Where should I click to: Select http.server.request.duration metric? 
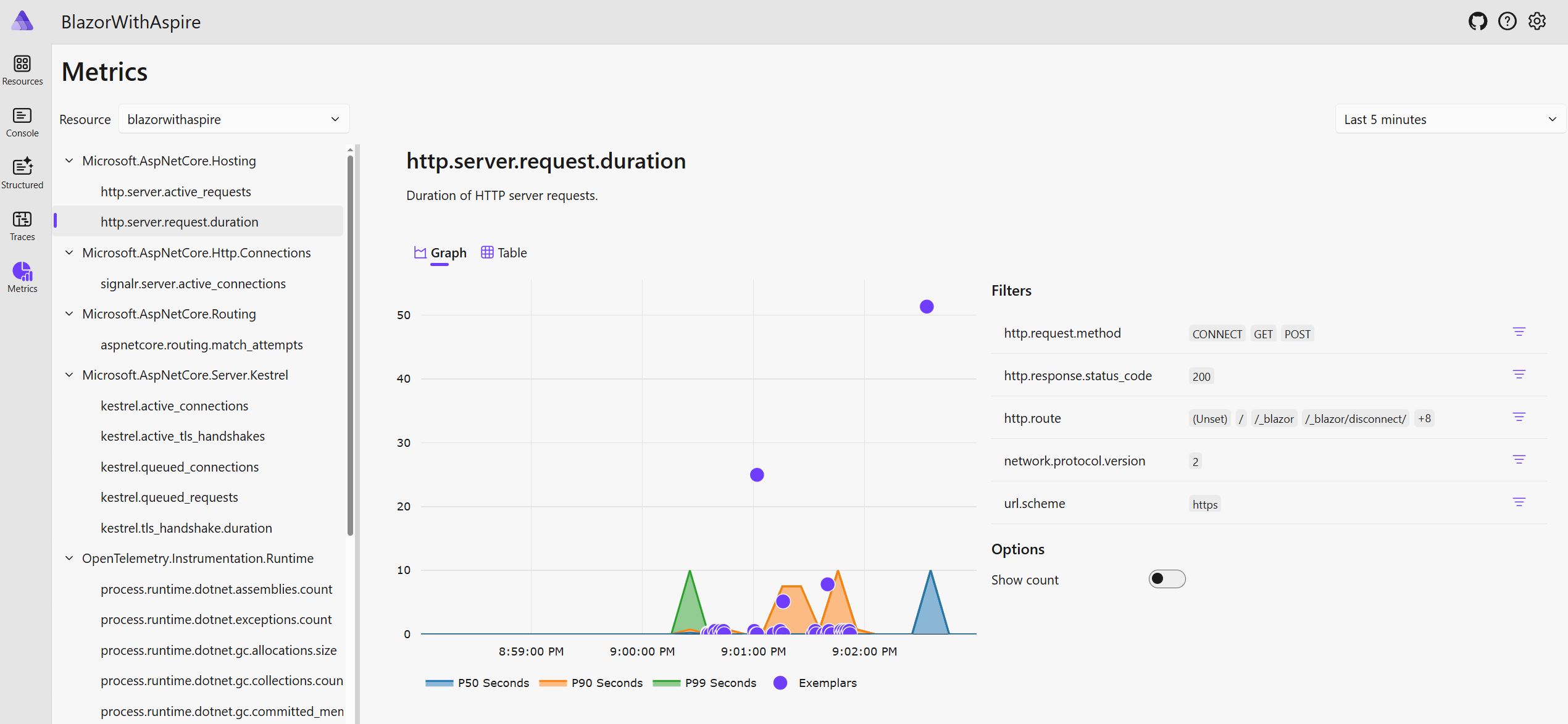(x=180, y=222)
